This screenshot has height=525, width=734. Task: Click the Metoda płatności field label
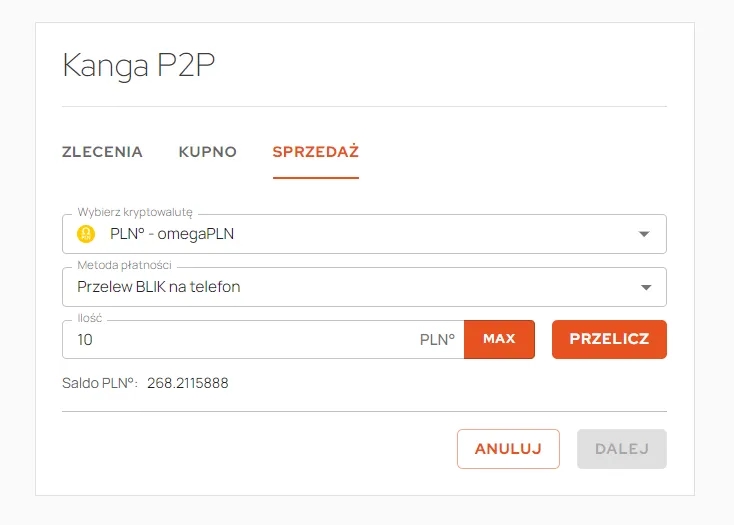(x=125, y=265)
